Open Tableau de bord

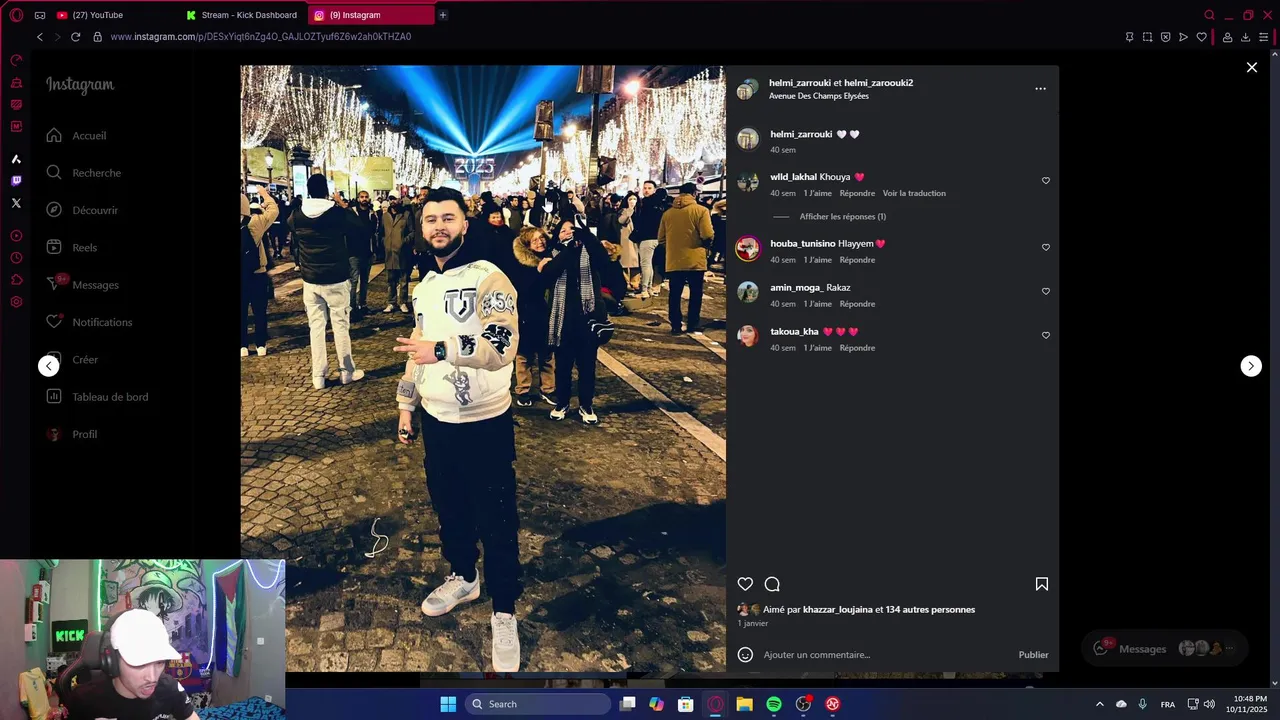pos(97,397)
